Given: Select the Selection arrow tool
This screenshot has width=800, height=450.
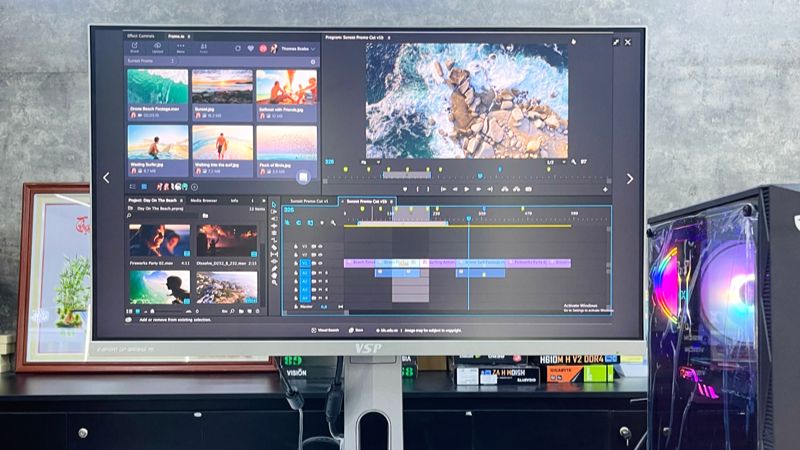Looking at the screenshot, I should tap(274, 205).
